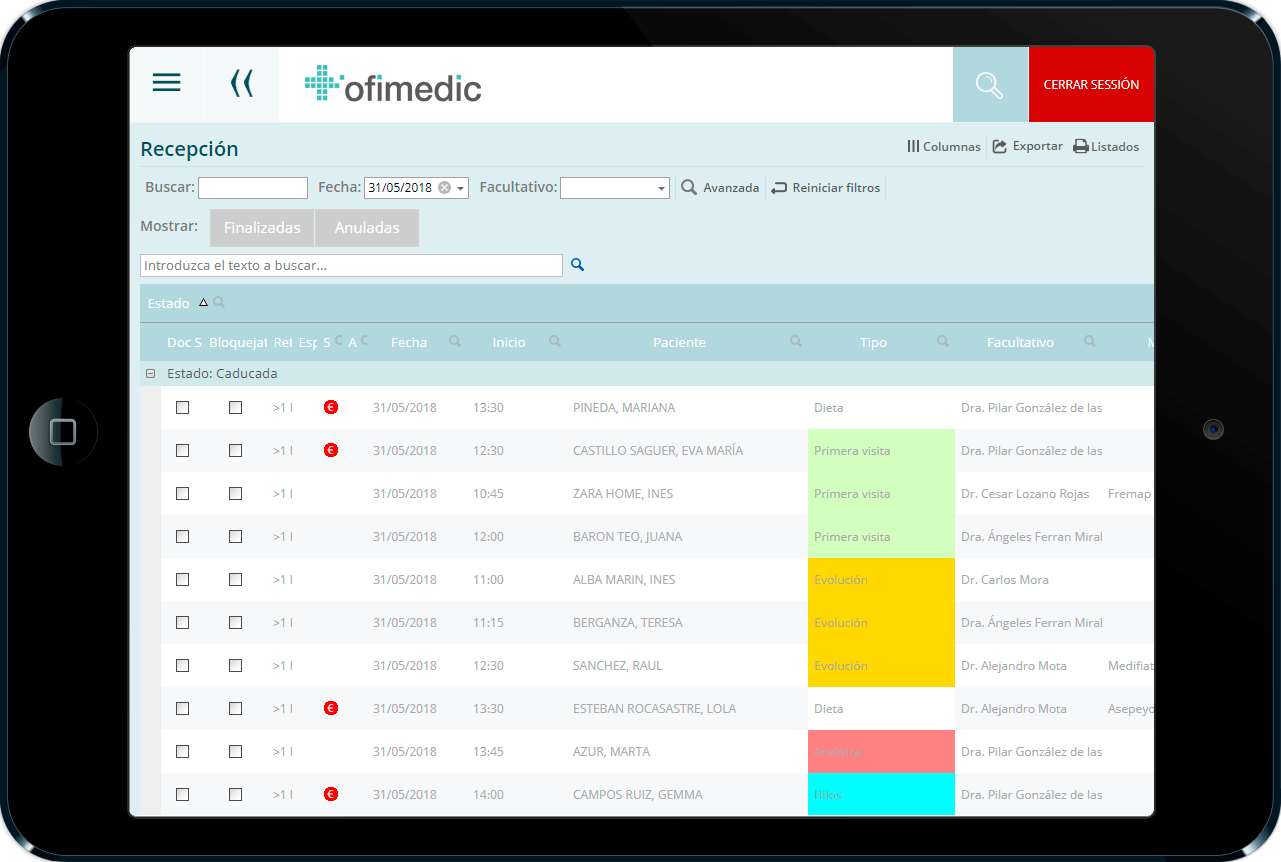Viewport: 1281px width, 862px height.
Task: Open the hamburger main menu
Action: (x=166, y=83)
